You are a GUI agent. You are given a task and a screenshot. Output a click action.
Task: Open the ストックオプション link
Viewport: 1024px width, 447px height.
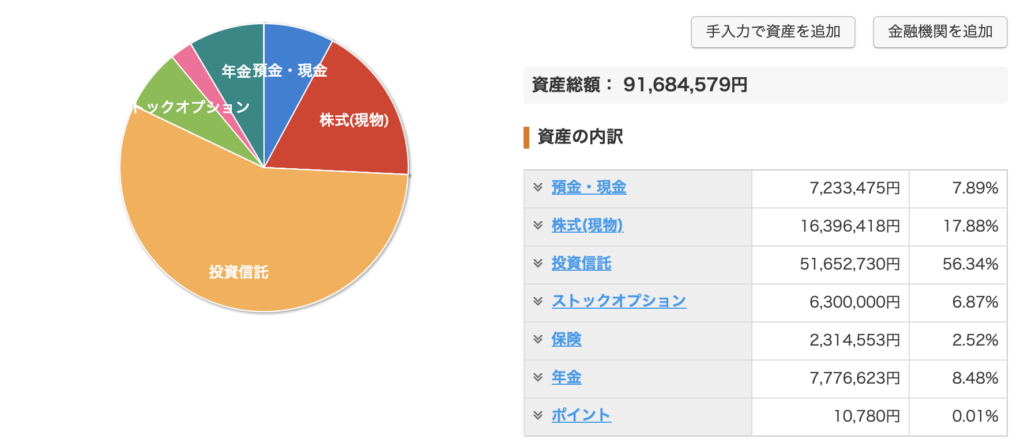(x=618, y=301)
